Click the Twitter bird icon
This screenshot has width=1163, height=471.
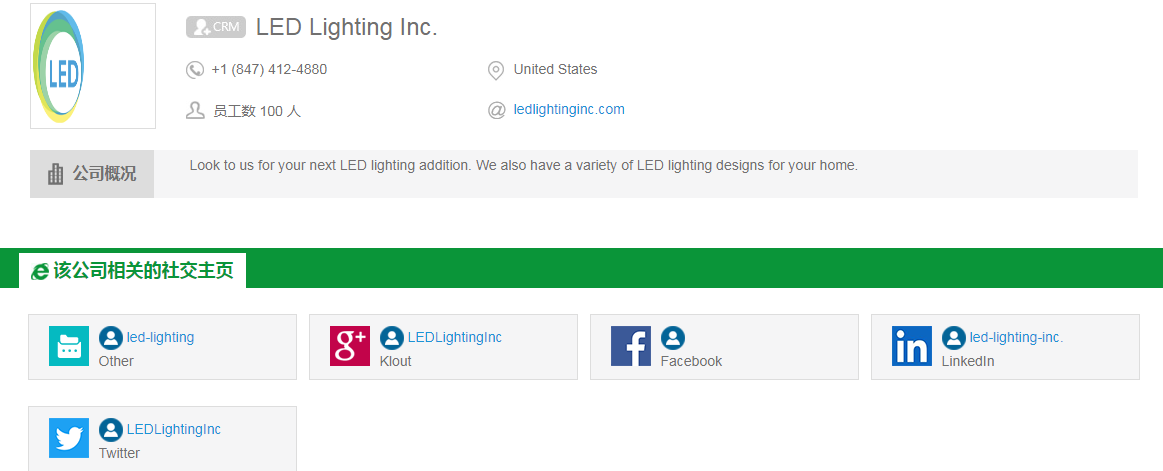tap(69, 438)
